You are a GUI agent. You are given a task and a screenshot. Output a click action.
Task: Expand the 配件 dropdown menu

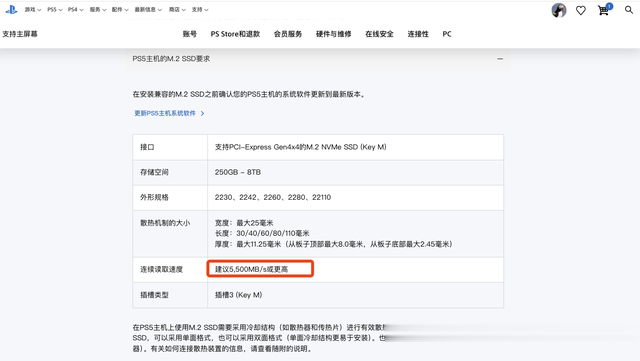click(120, 9)
